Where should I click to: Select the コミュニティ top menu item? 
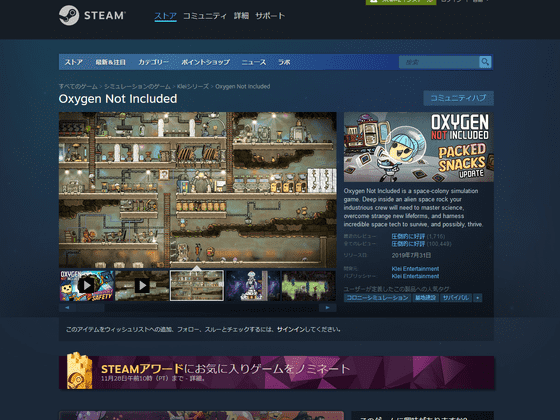pyautogui.click(x=205, y=16)
